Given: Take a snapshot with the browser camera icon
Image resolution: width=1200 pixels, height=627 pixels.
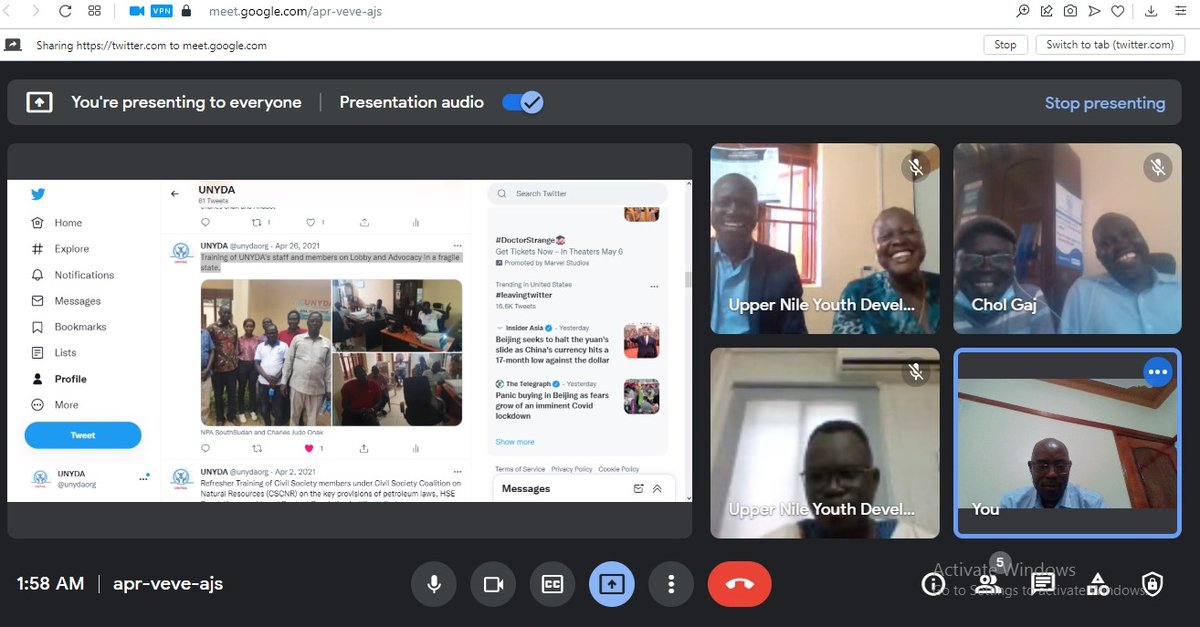Looking at the screenshot, I should point(1070,11).
